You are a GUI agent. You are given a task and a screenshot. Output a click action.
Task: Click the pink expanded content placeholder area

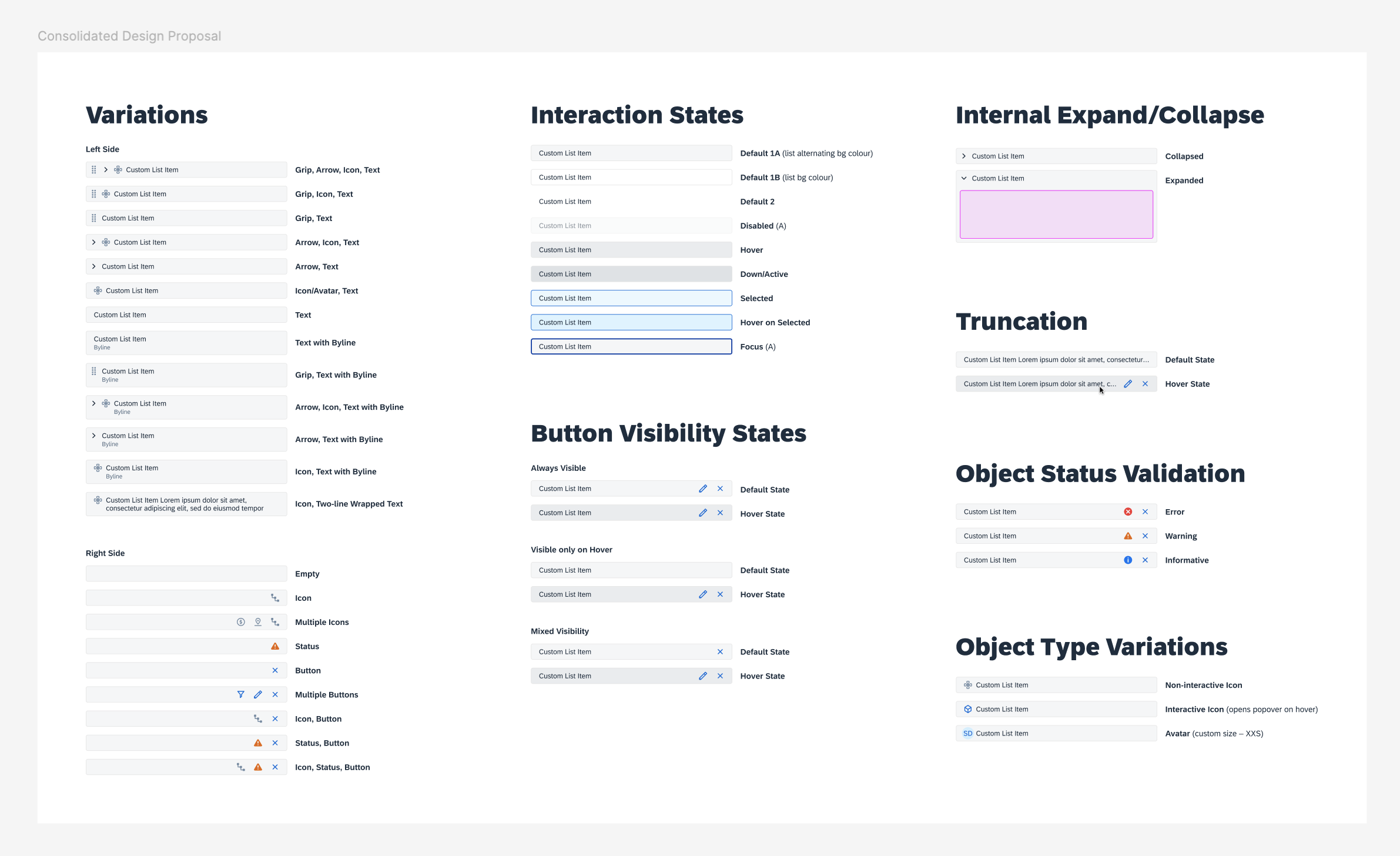click(x=1056, y=214)
